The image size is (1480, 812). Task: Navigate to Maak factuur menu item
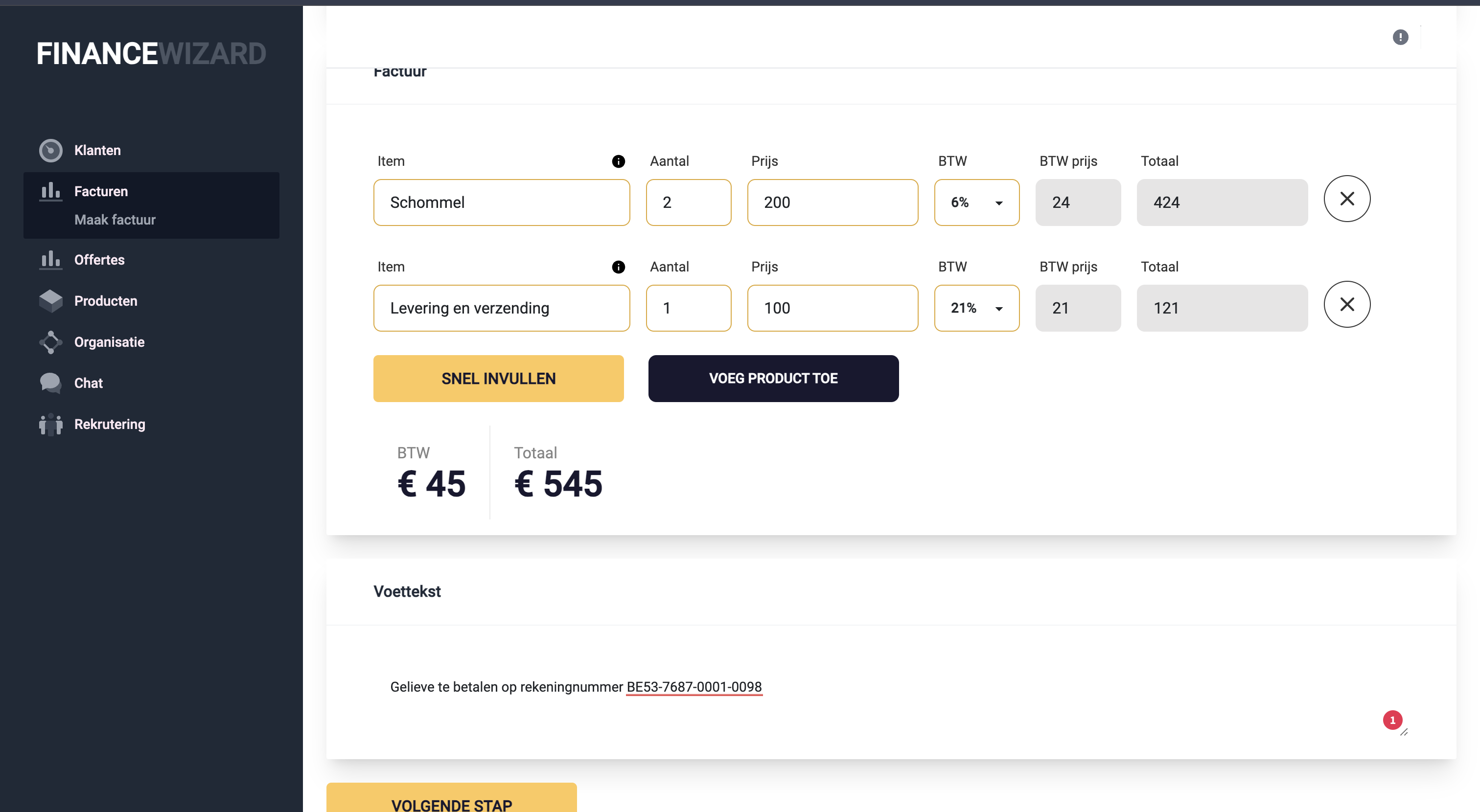pyautogui.click(x=114, y=220)
